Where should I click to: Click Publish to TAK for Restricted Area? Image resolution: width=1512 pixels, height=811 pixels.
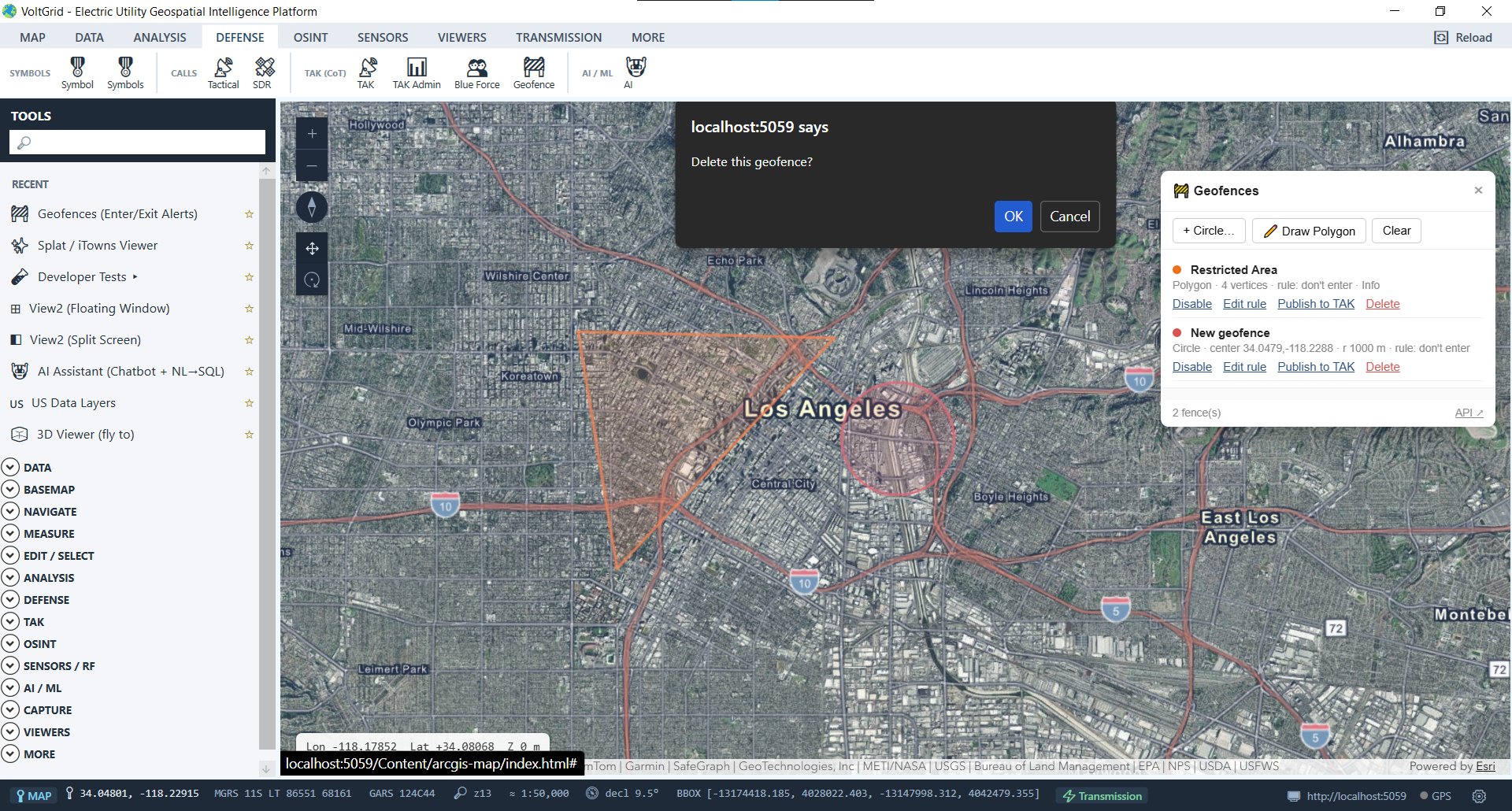[1316, 304]
